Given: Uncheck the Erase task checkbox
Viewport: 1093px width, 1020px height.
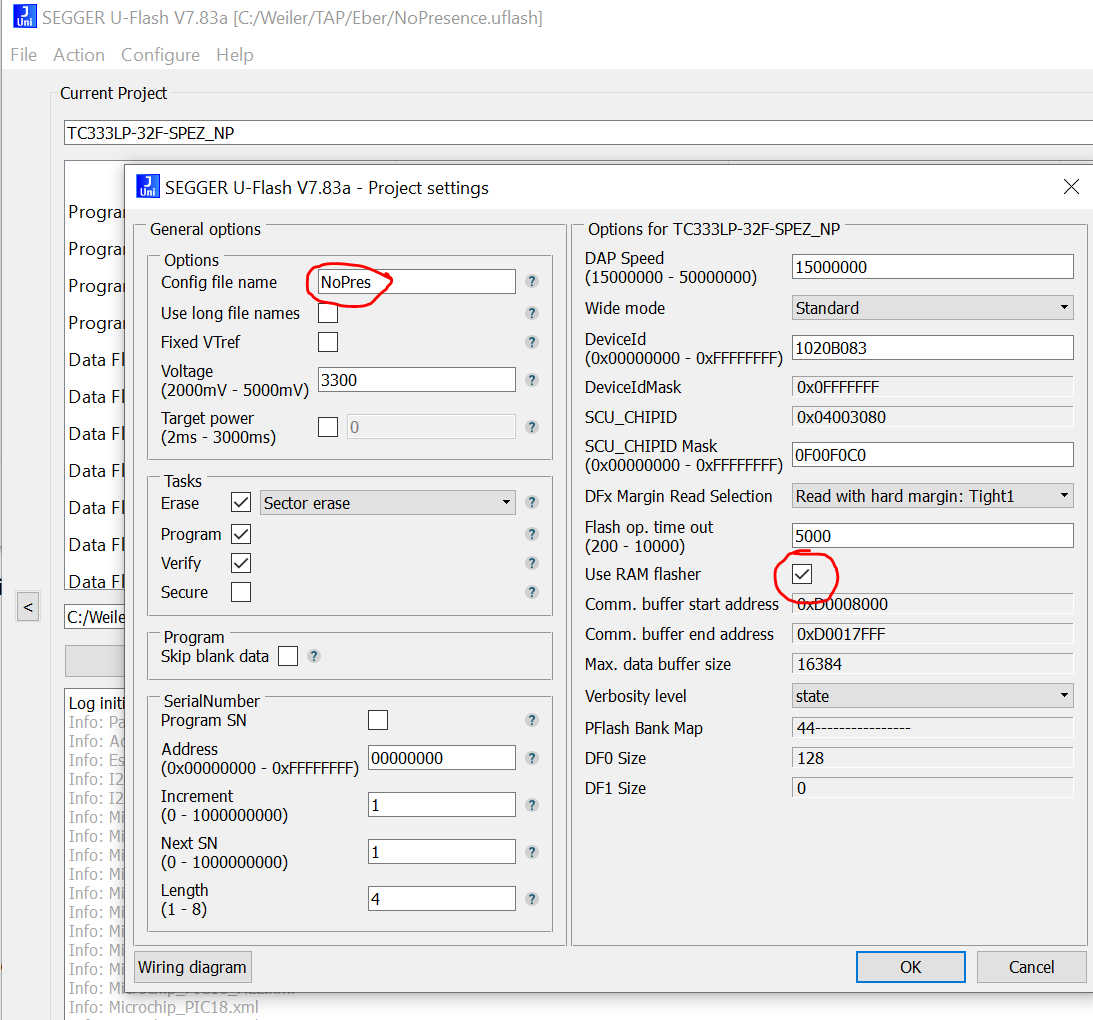Looking at the screenshot, I should pyautogui.click(x=241, y=502).
